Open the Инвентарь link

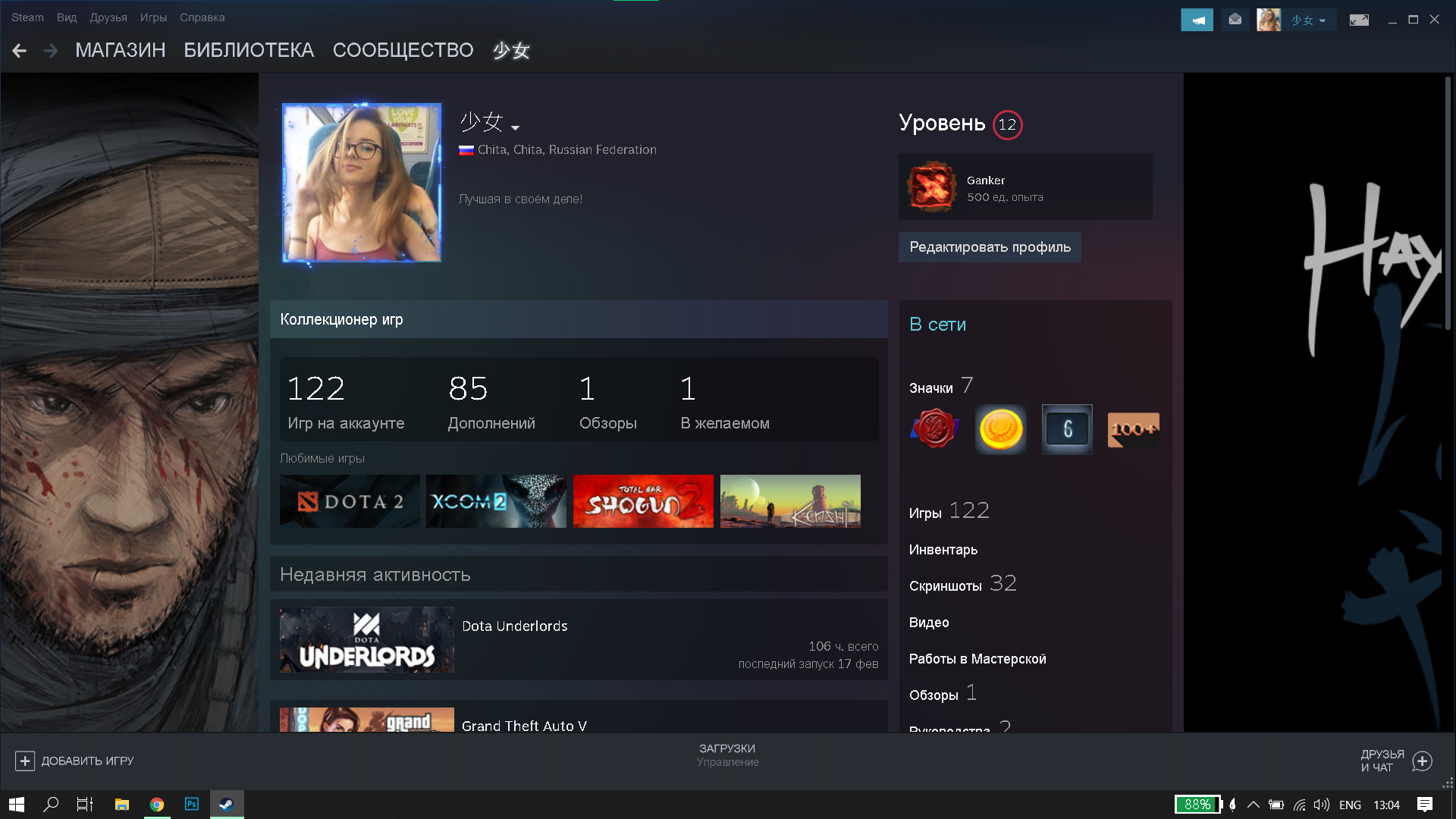(943, 550)
